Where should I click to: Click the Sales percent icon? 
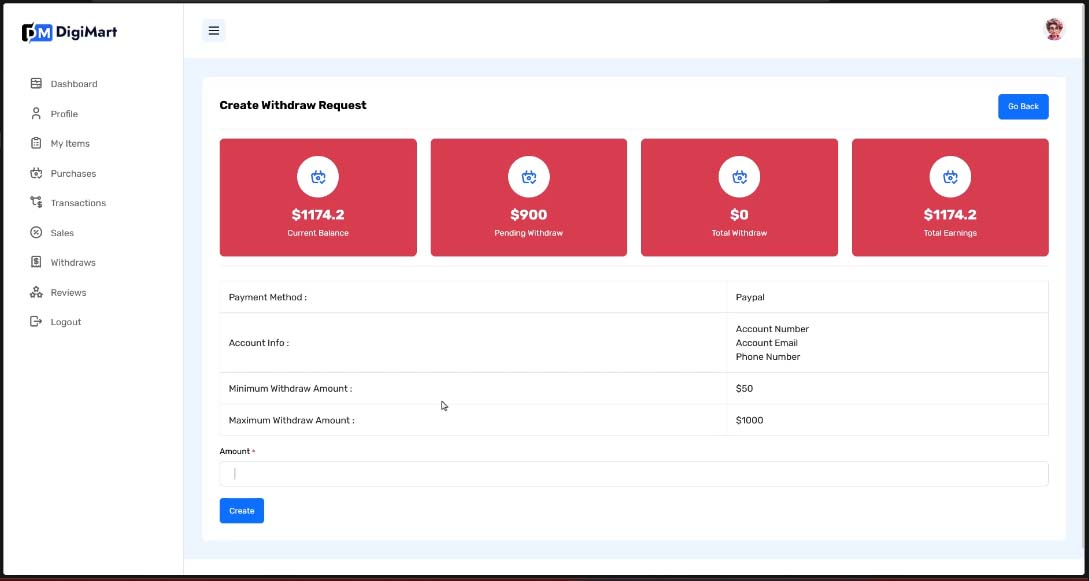pos(36,233)
